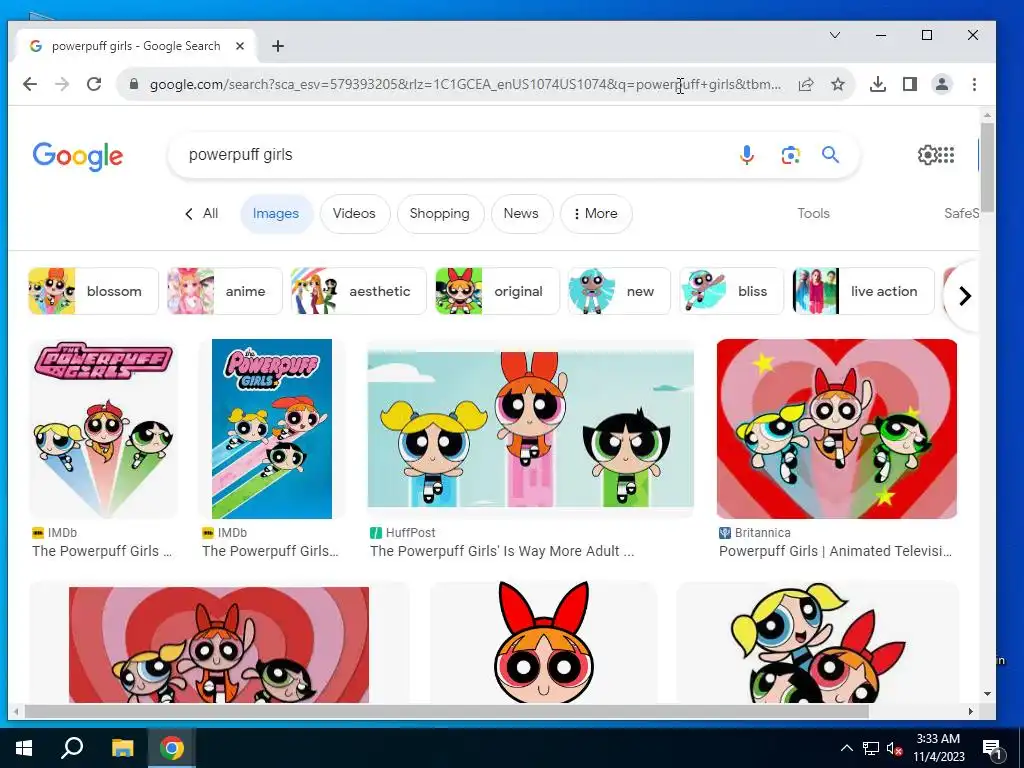Switch to the Shopping tab

click(440, 214)
